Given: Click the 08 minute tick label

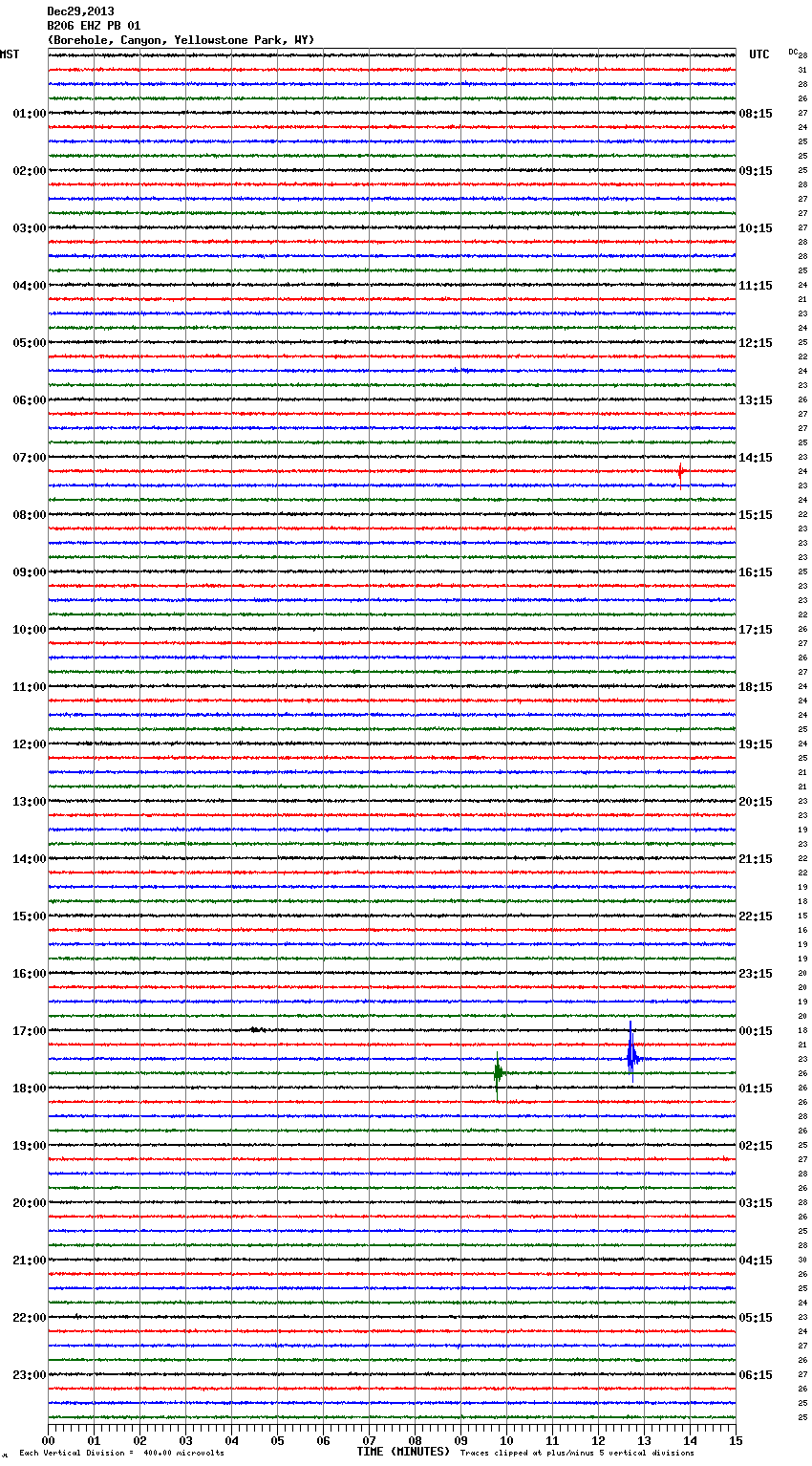Looking at the screenshot, I should coord(415,1440).
